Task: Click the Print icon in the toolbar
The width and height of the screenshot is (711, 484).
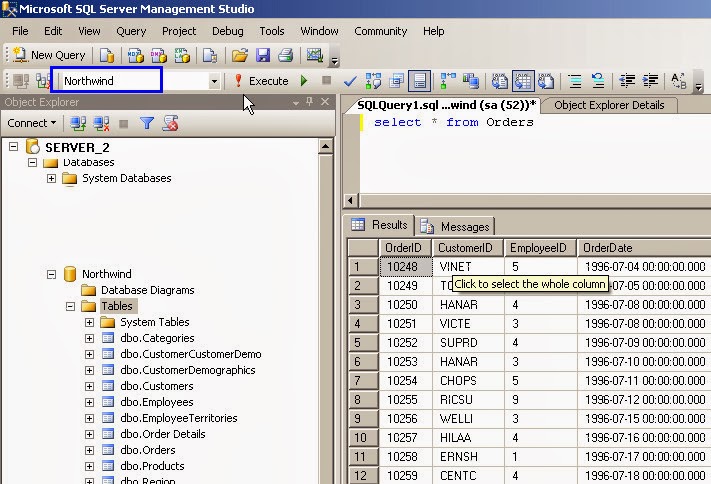Action: coord(285,55)
